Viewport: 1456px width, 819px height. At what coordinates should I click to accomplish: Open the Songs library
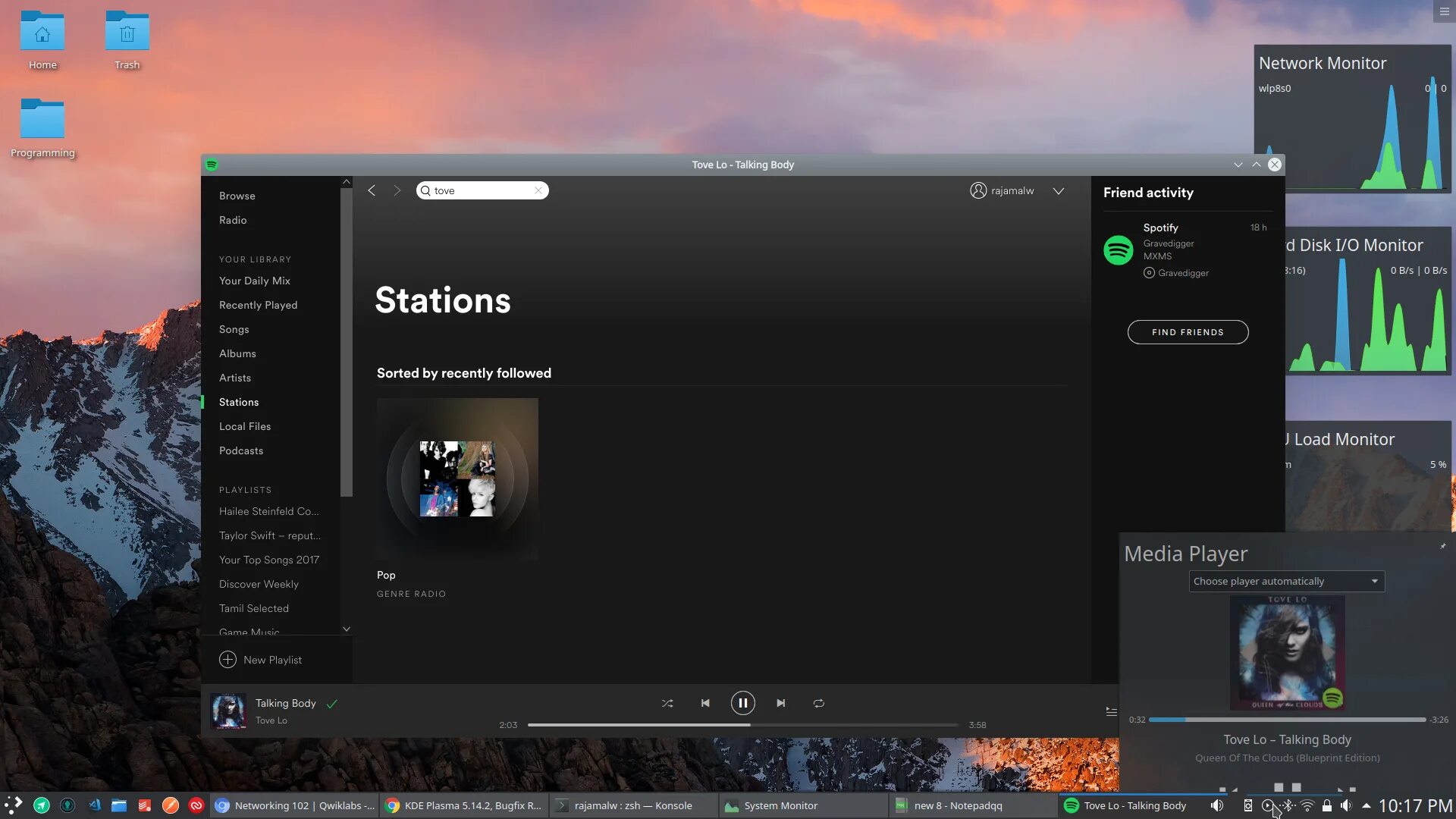[x=234, y=329]
